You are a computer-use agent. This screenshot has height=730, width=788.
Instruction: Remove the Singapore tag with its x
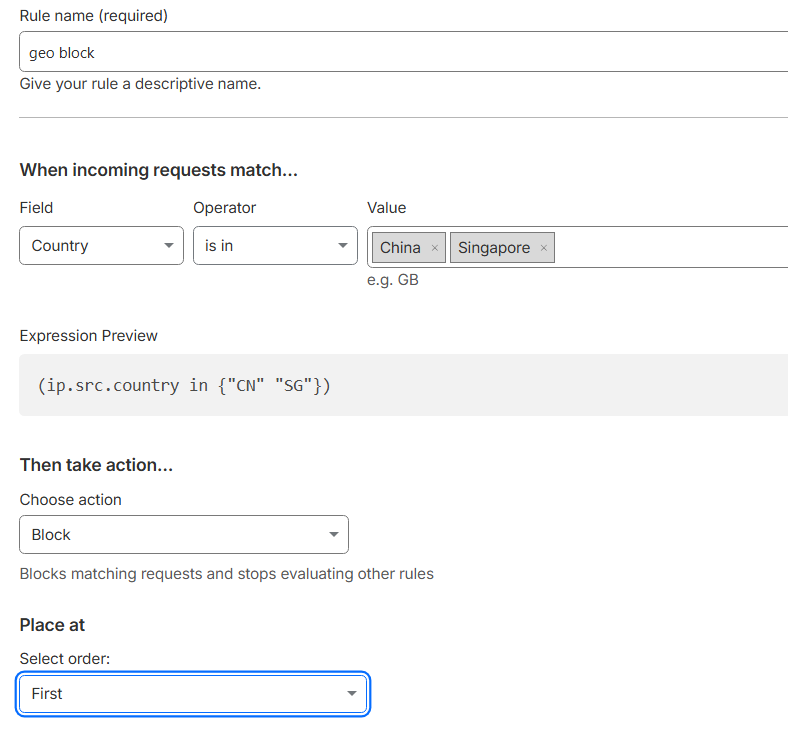pos(544,248)
